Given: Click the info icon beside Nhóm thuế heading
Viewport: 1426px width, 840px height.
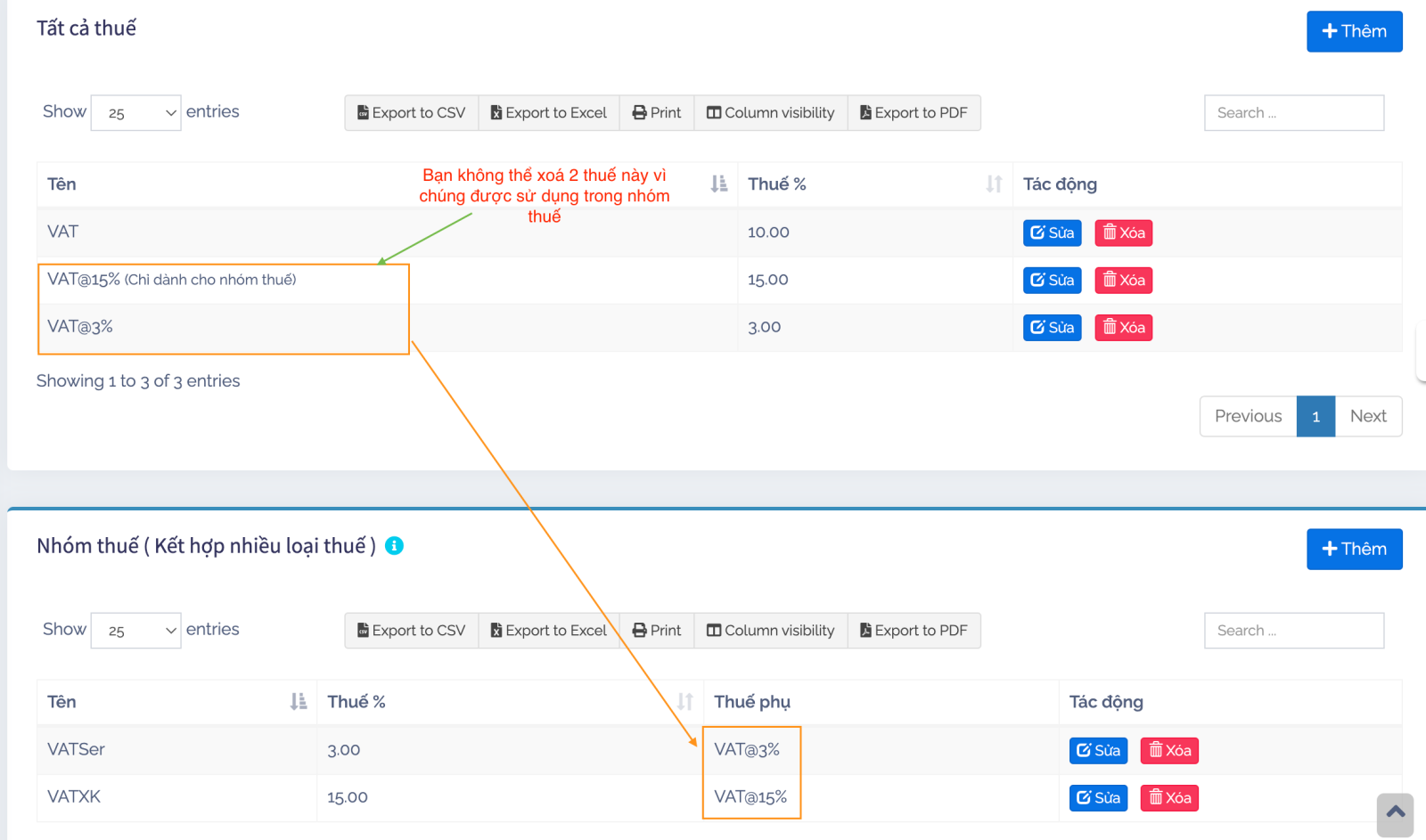Looking at the screenshot, I should pos(394,546).
